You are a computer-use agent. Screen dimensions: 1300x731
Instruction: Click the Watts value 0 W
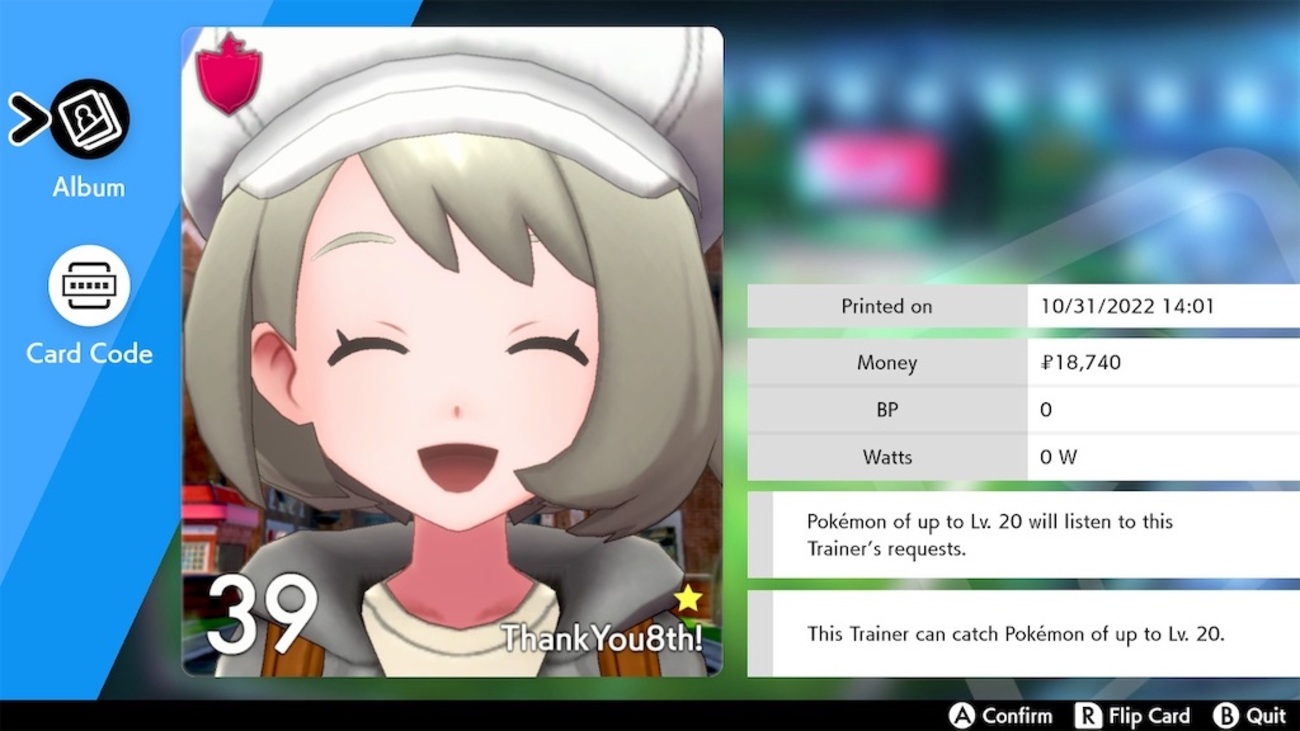coord(1059,457)
